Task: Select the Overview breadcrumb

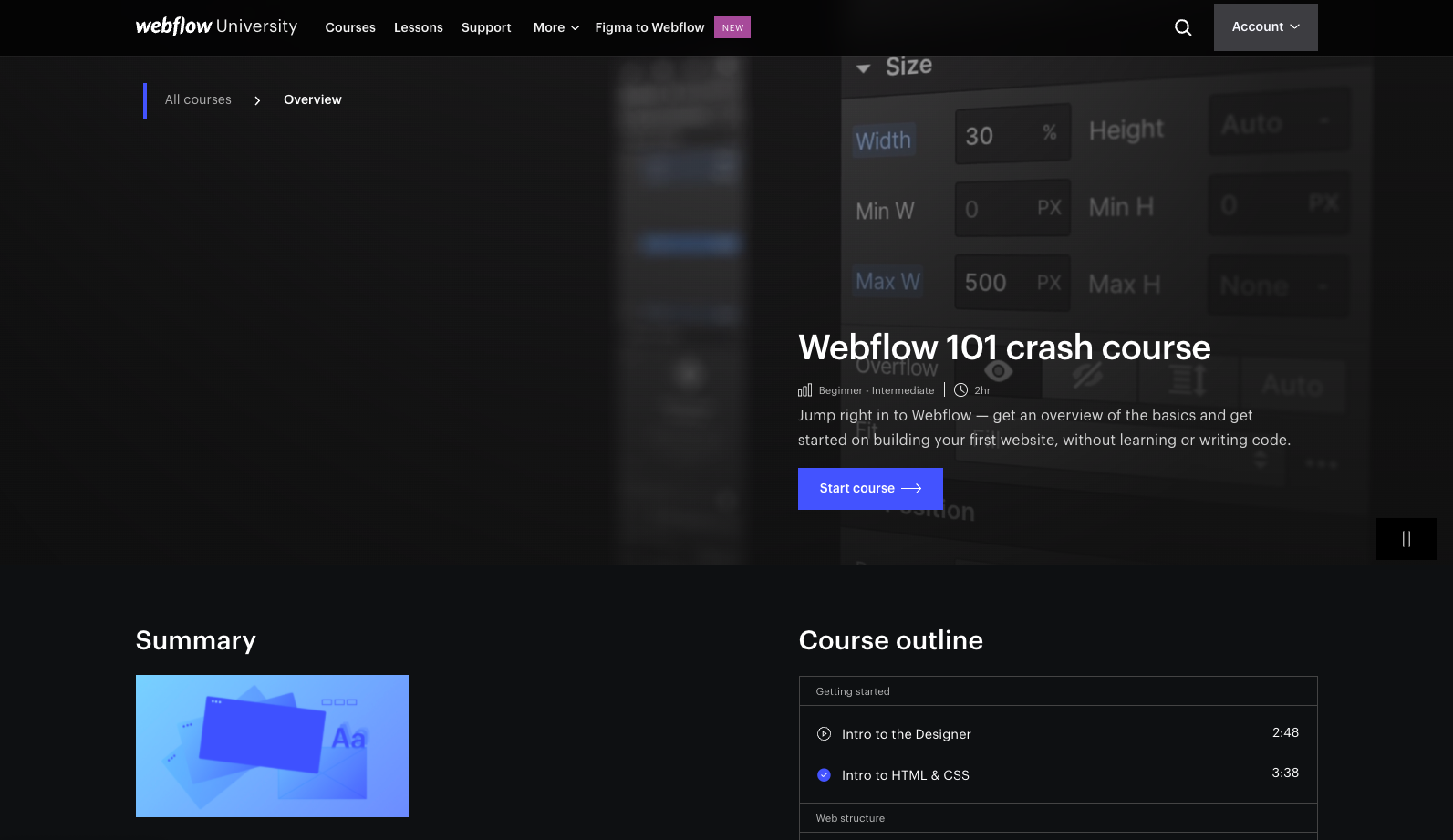Action: point(313,99)
